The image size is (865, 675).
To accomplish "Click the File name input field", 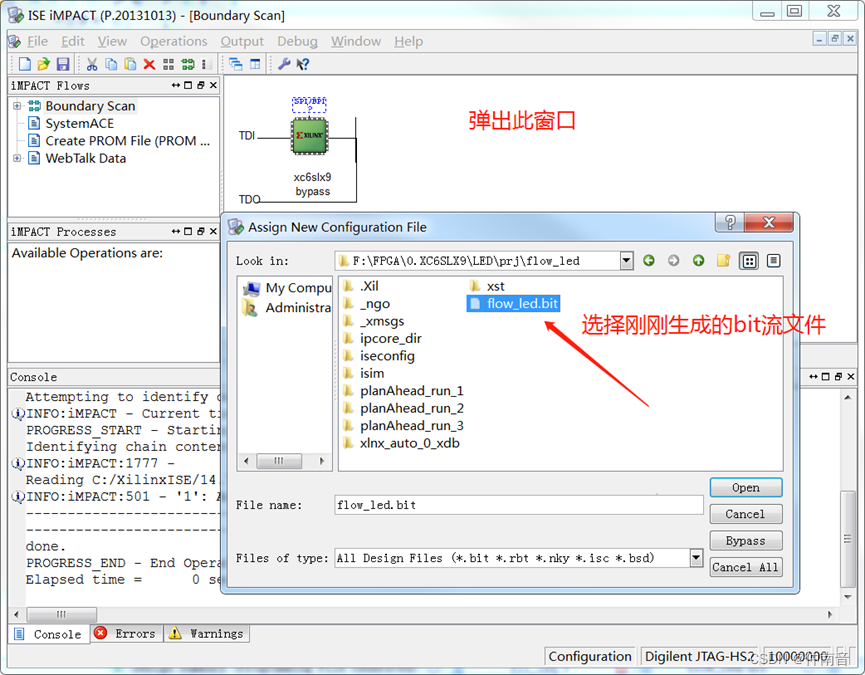I will [x=519, y=505].
